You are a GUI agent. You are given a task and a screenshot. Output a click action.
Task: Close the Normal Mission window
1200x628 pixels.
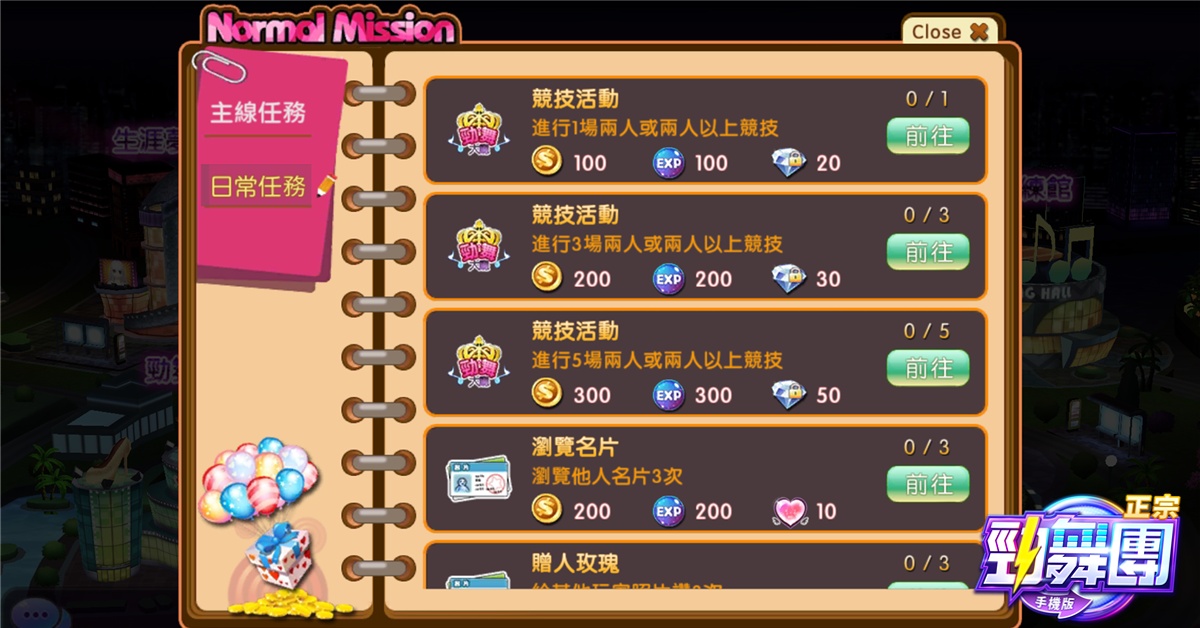tap(950, 31)
